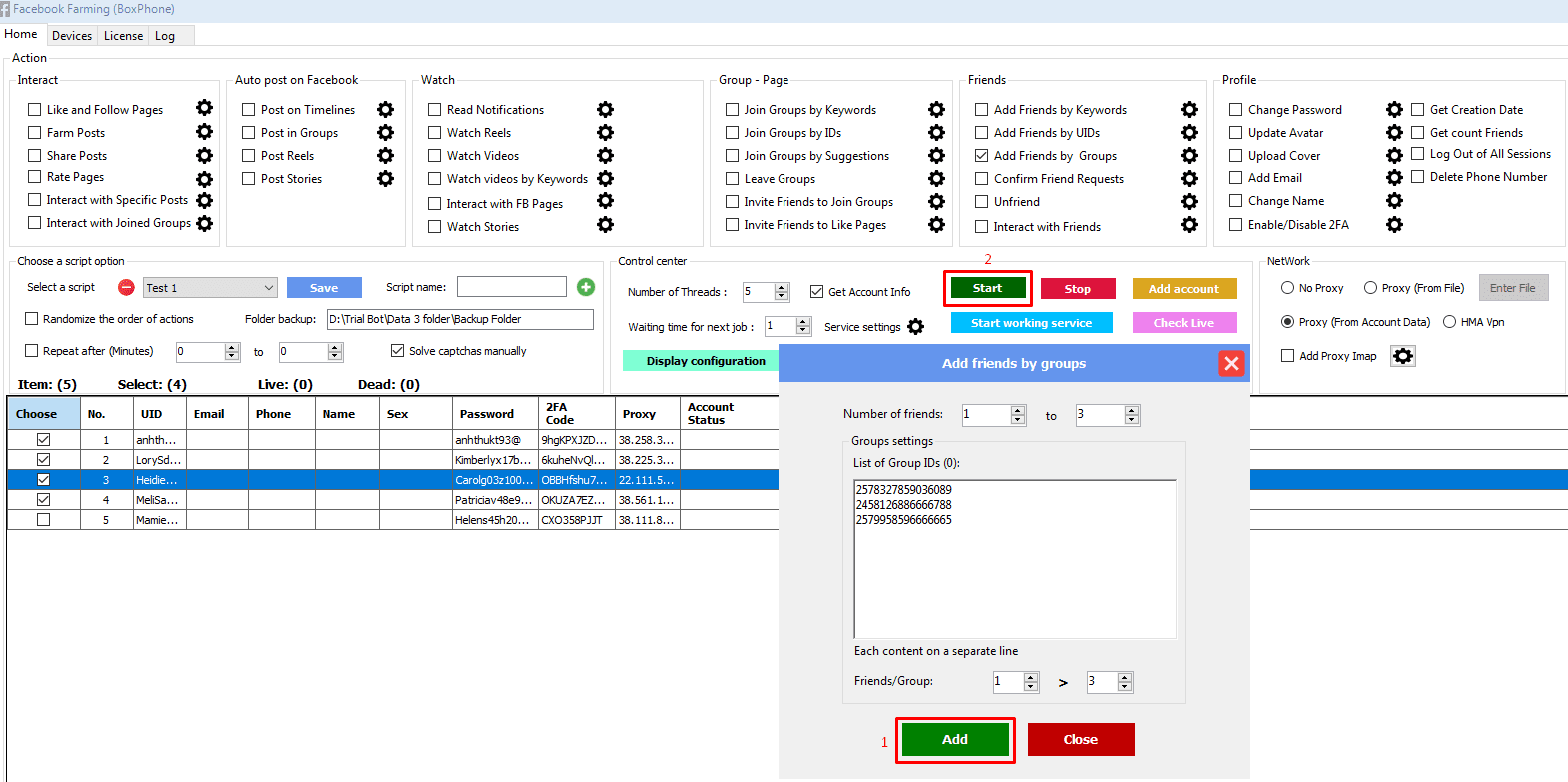Enable Post in Groups checkbox

coord(249,132)
